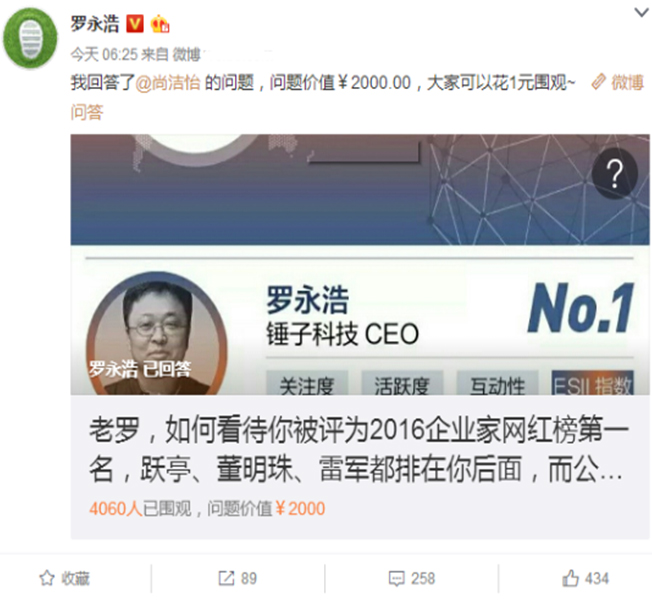The image size is (652, 611).
Task: Select the 活跃度 tab
Action: point(402,383)
